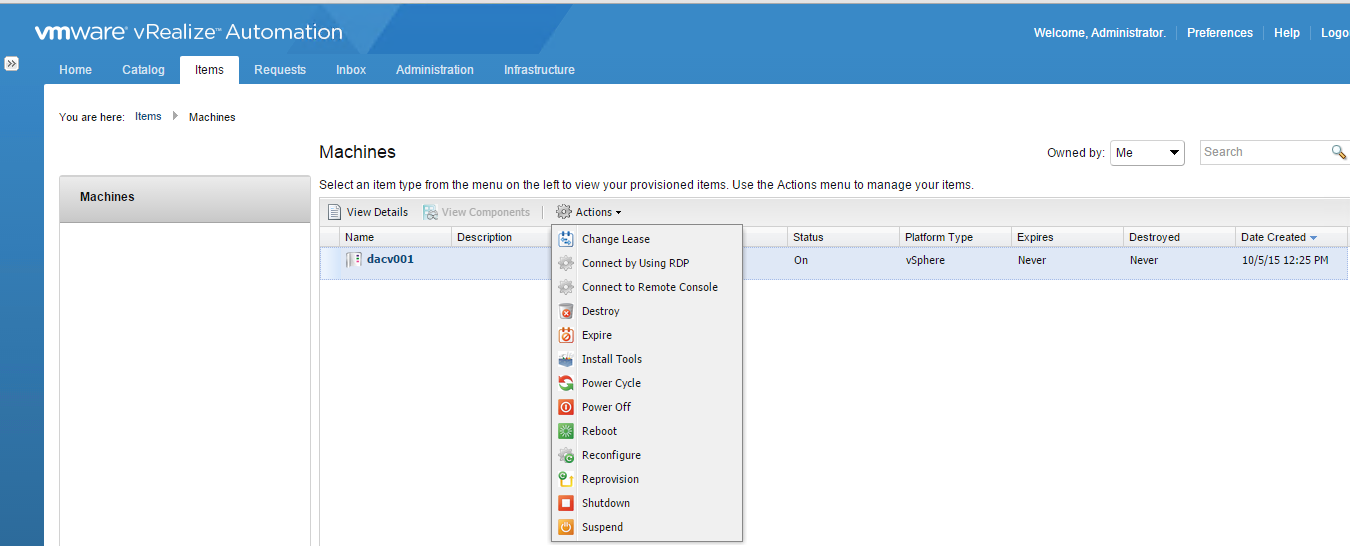
Task: Click the Expire icon in Actions menu
Action: 566,335
